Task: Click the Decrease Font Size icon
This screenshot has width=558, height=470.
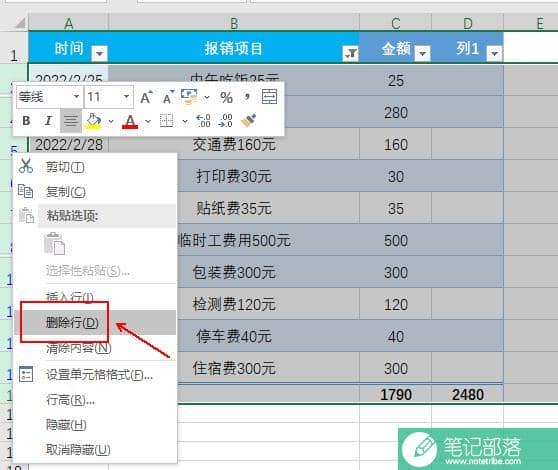Action: coord(168,97)
